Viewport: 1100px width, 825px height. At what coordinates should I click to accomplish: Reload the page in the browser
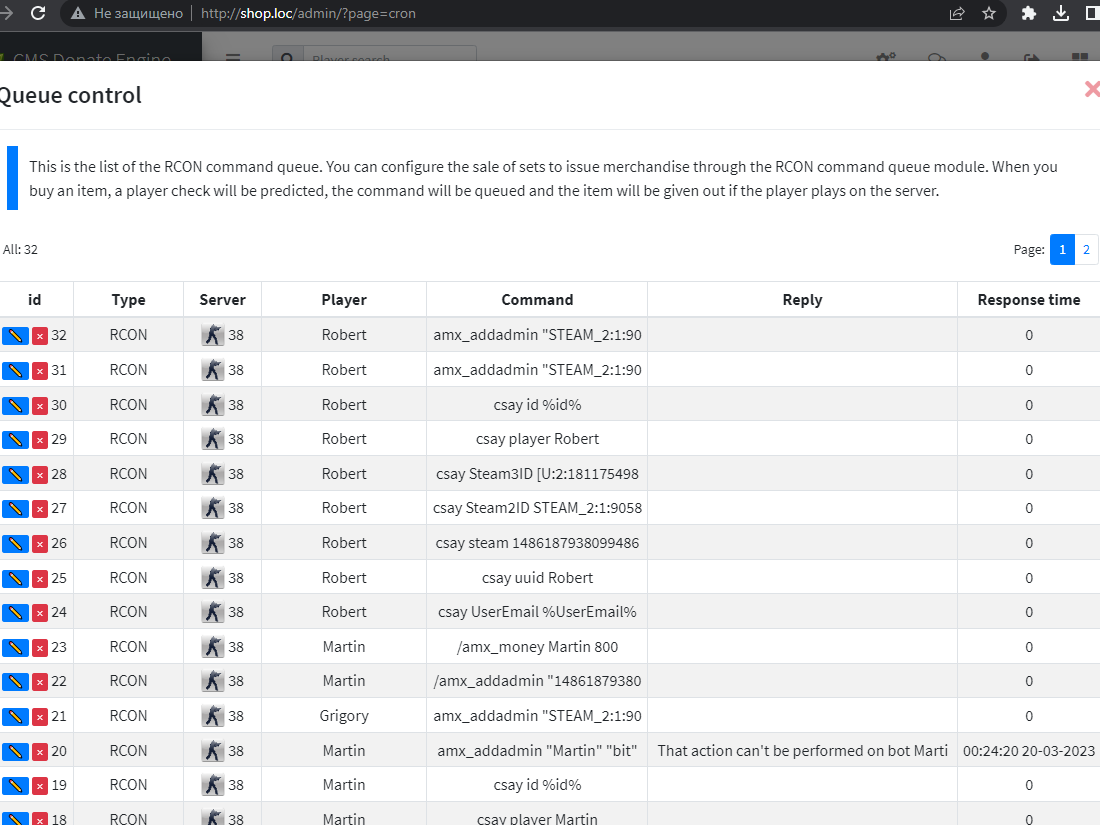coord(38,14)
